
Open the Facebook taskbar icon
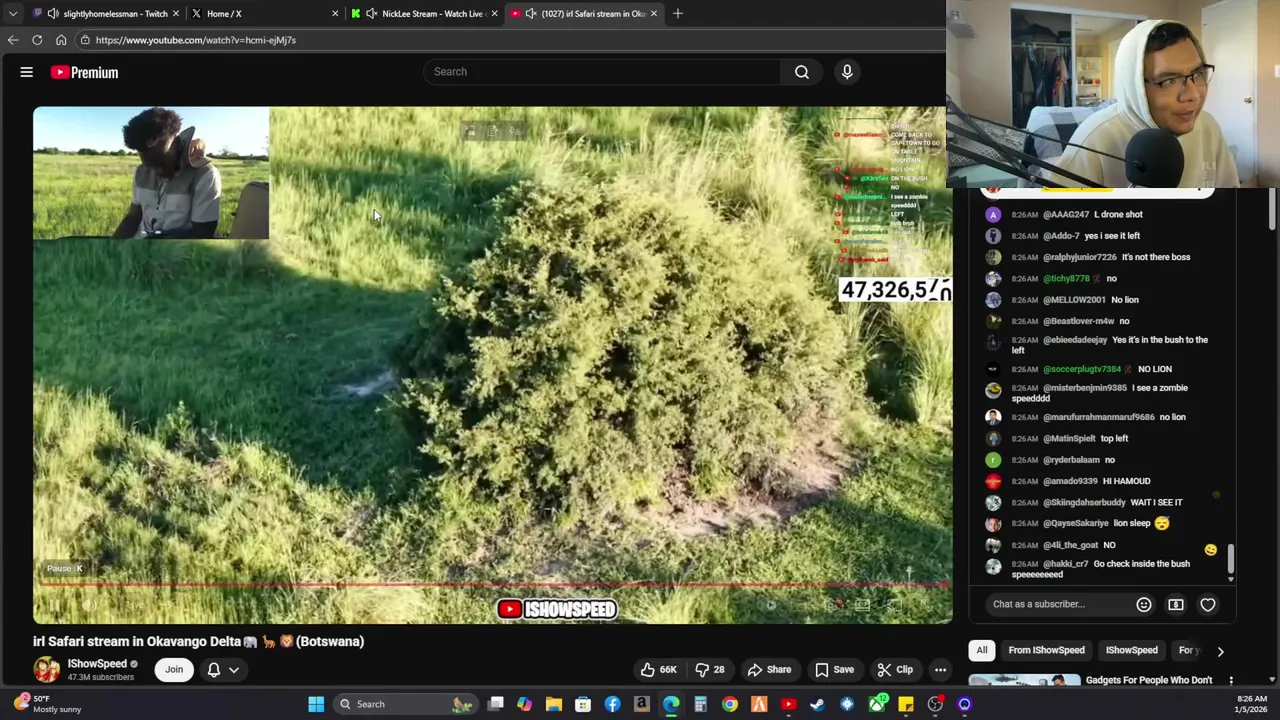612,704
